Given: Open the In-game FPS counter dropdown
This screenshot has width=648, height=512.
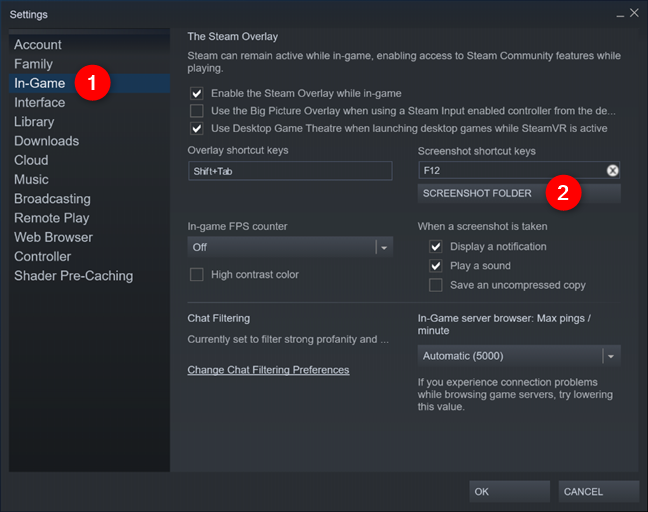Looking at the screenshot, I should pyautogui.click(x=290, y=247).
